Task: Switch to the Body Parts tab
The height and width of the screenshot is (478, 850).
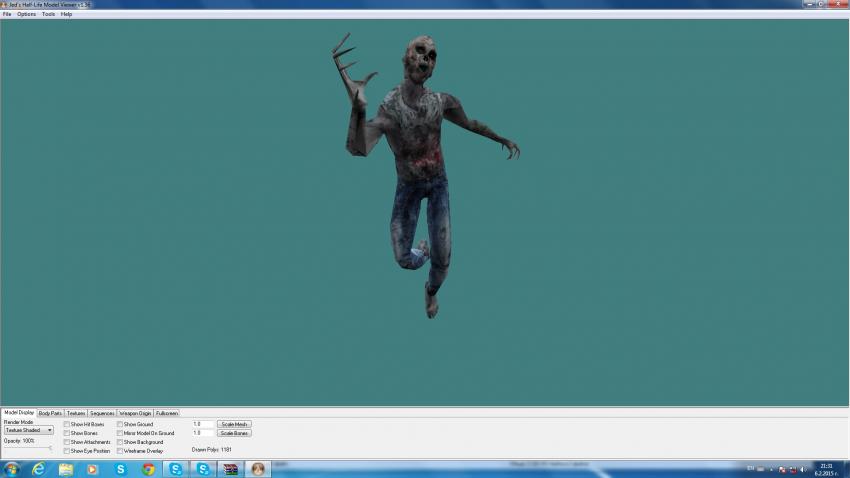Action: (50, 413)
